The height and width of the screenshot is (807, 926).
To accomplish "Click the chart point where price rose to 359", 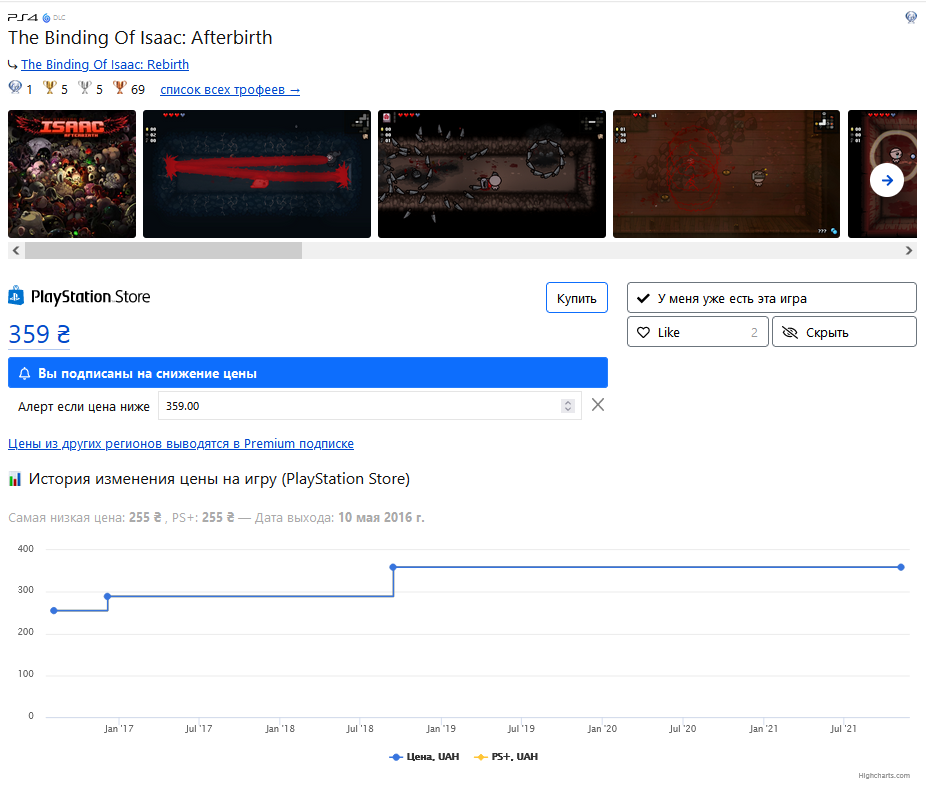I will 393,567.
